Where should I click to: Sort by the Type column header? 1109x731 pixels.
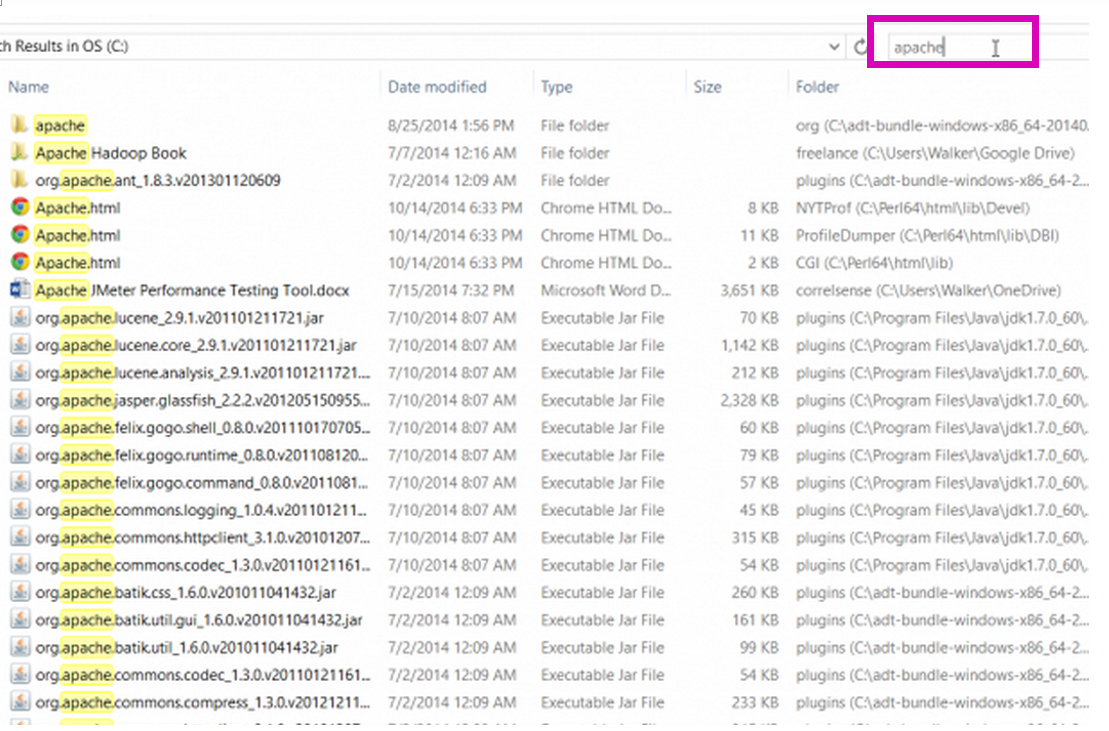(x=557, y=87)
